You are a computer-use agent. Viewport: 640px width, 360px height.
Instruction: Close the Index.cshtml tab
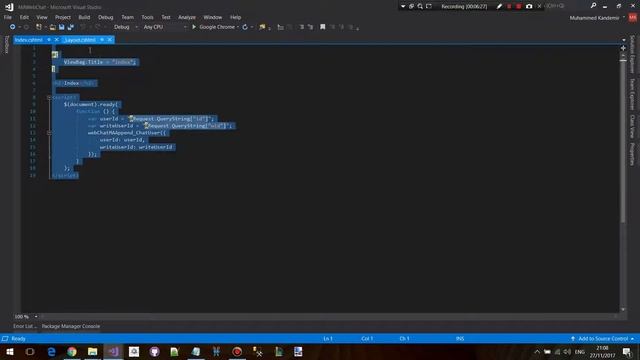tap(56, 40)
